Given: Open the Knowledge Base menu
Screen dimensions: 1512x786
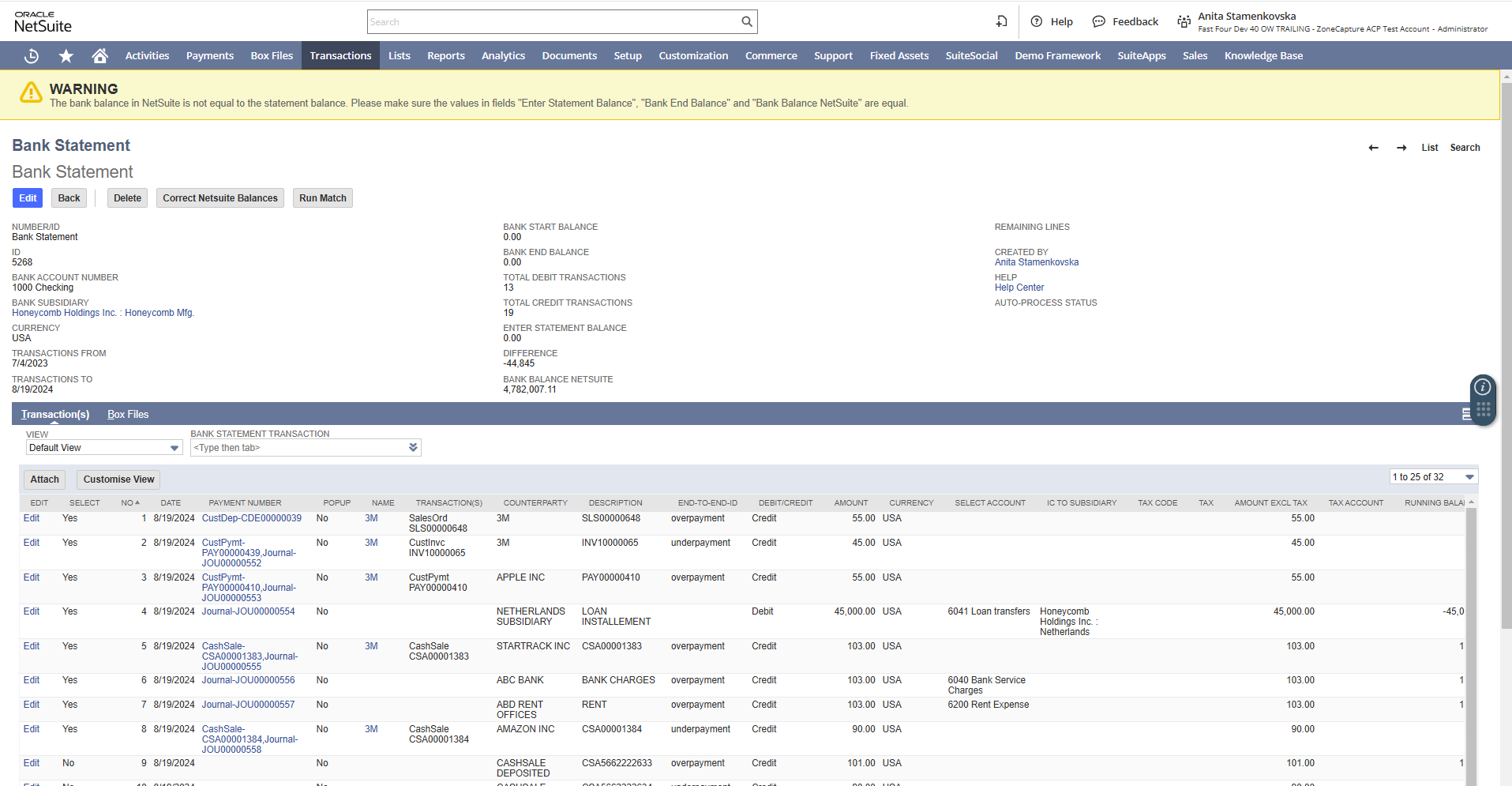Looking at the screenshot, I should tap(1263, 55).
